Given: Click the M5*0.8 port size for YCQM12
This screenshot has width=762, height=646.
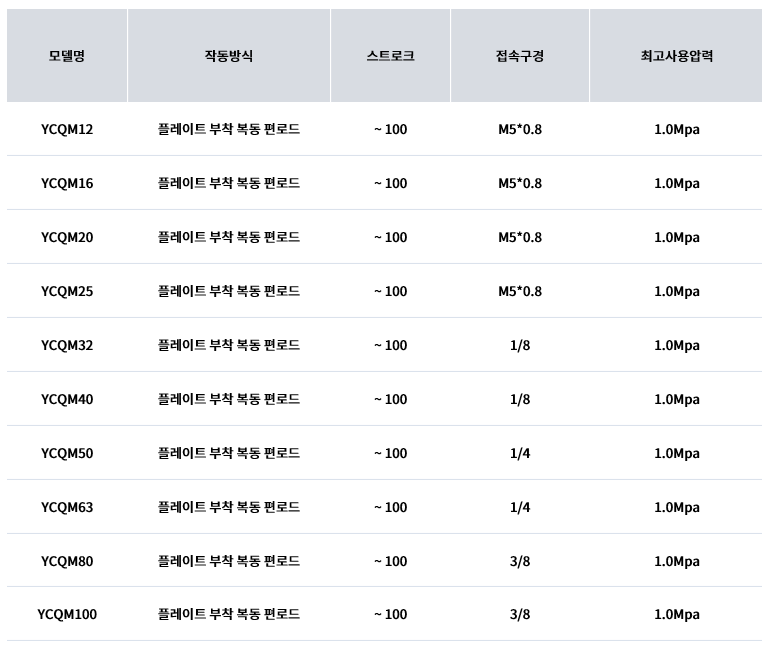Looking at the screenshot, I should pyautogui.click(x=520, y=129).
